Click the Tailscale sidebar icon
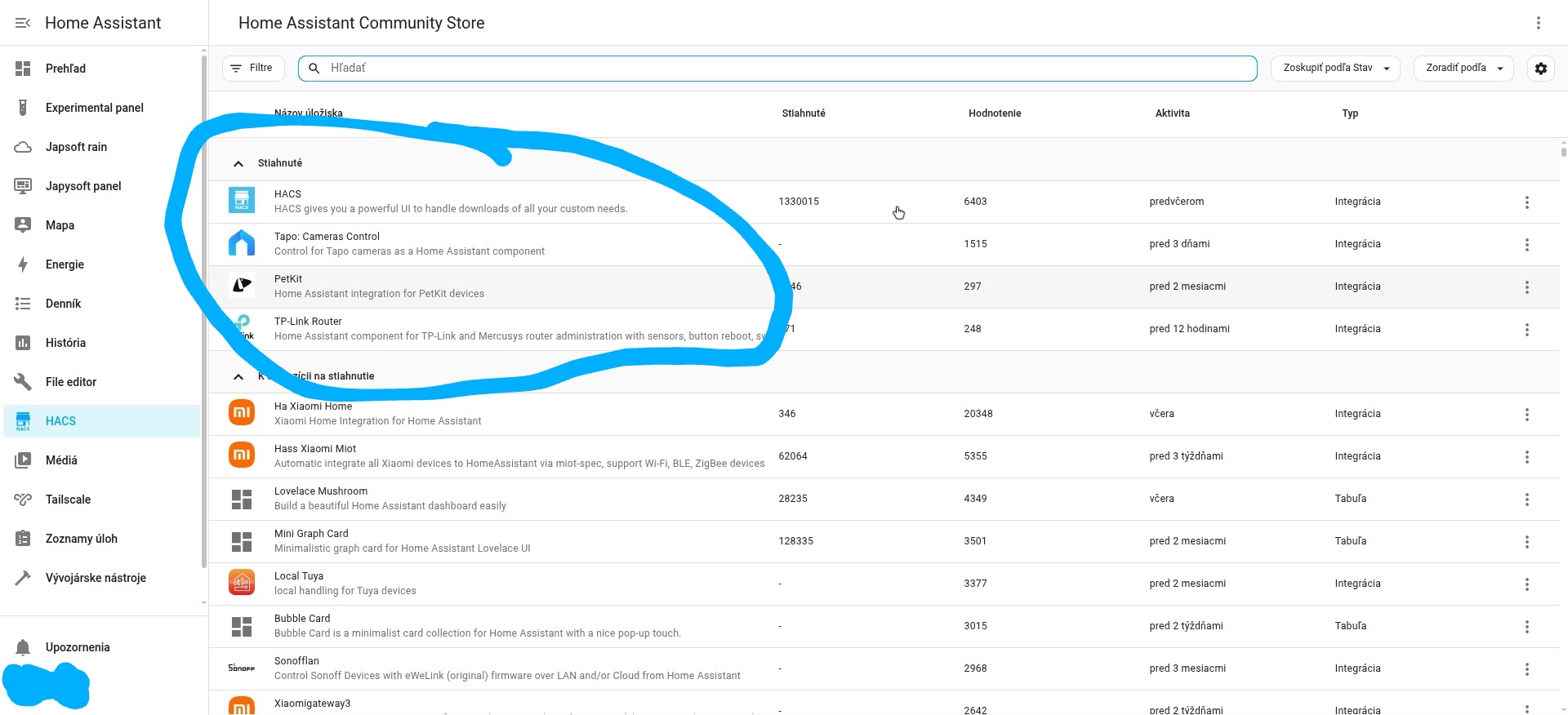The height and width of the screenshot is (715, 1568). (23, 500)
